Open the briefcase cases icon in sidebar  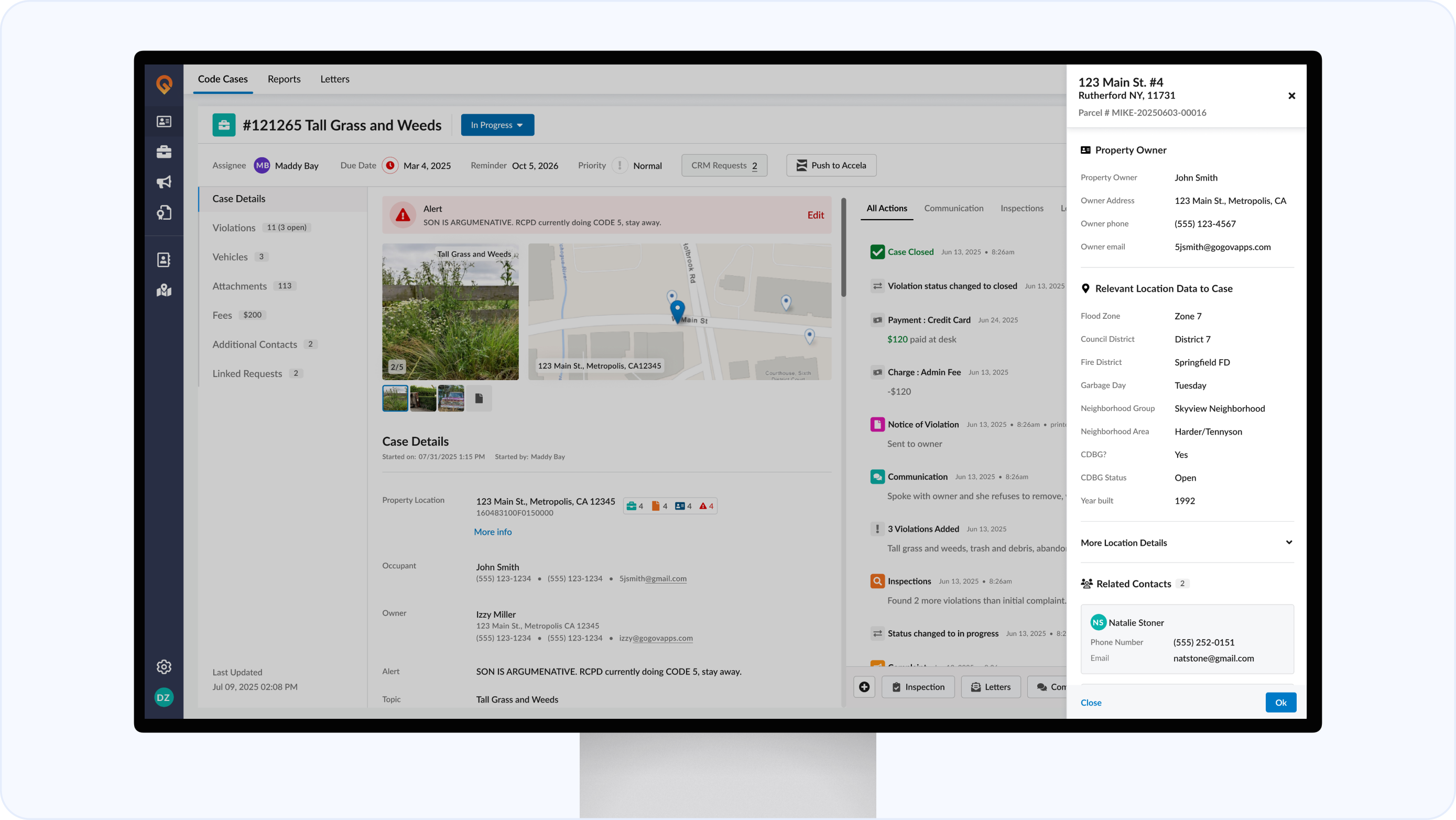164,152
